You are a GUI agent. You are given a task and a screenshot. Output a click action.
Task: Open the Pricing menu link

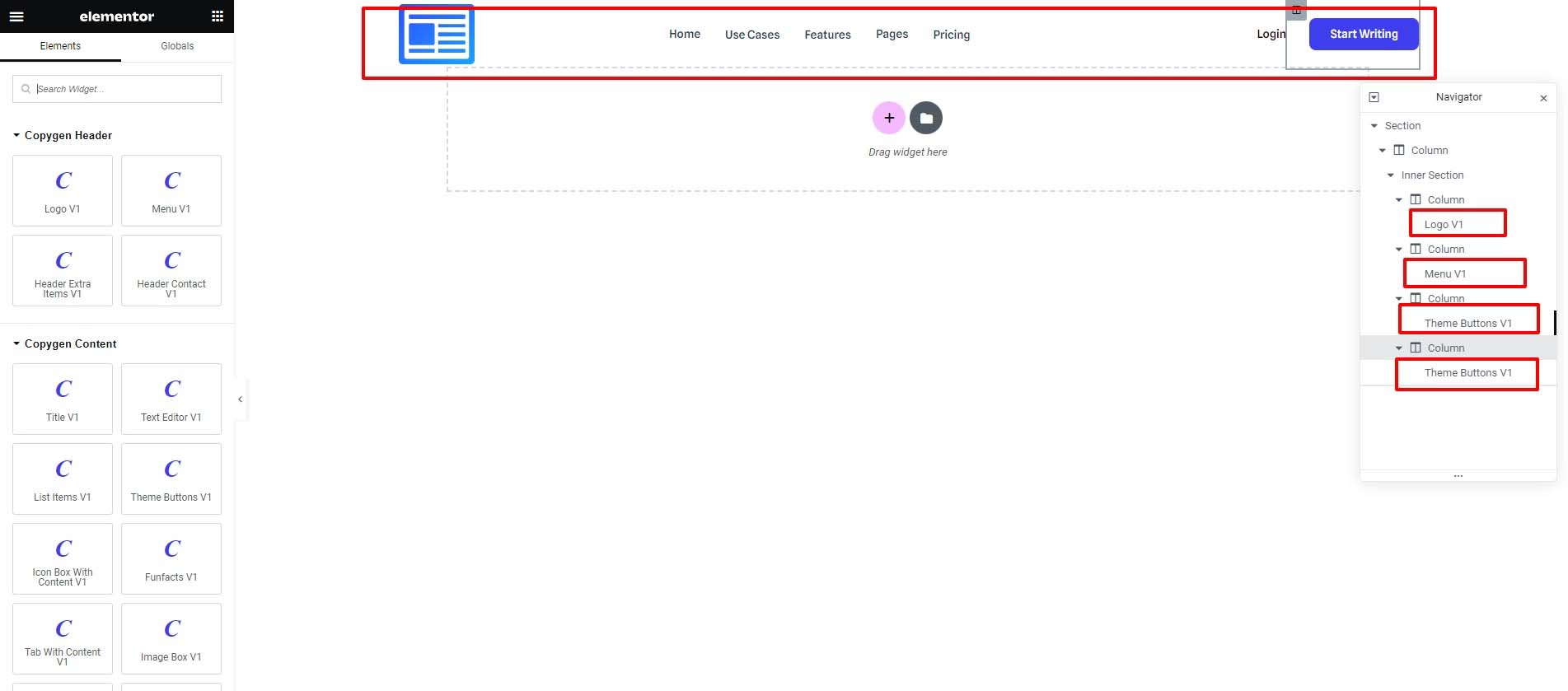point(951,35)
